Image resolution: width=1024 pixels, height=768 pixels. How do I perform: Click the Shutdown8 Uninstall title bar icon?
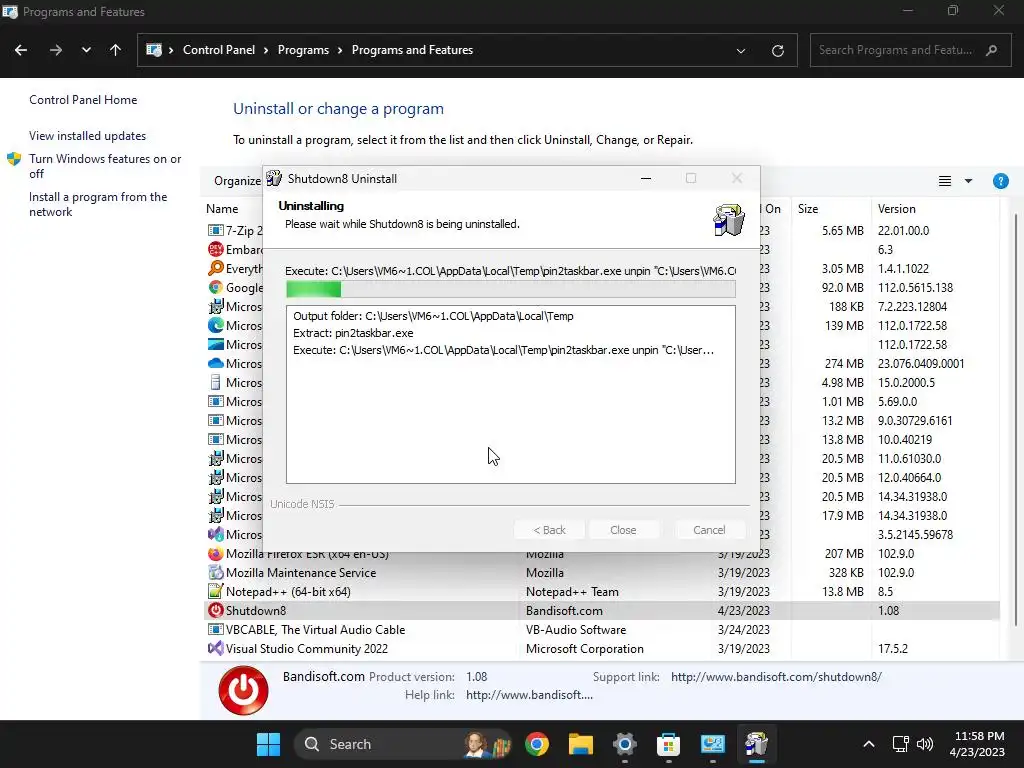[x=274, y=178]
